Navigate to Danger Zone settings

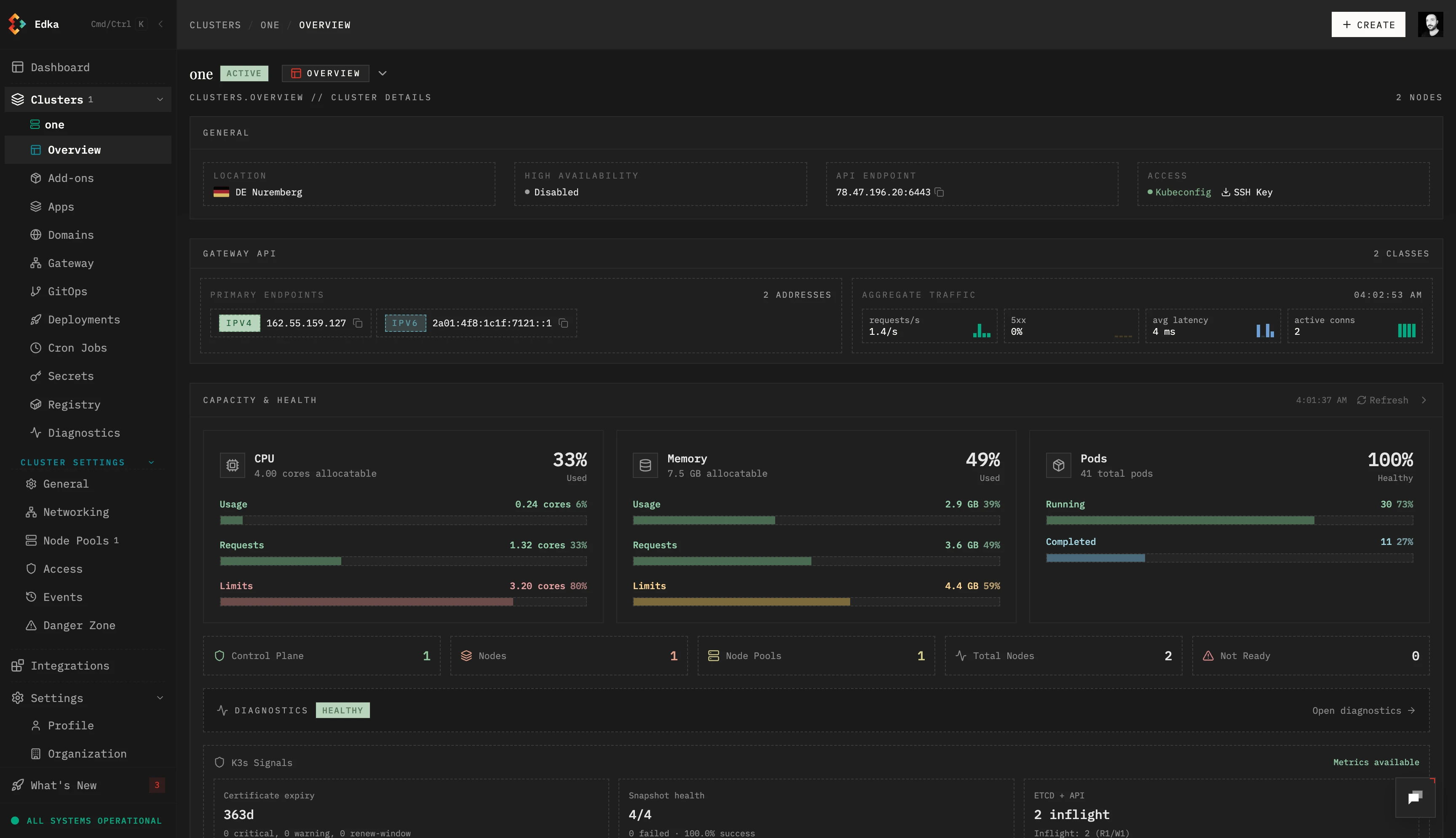coord(79,625)
